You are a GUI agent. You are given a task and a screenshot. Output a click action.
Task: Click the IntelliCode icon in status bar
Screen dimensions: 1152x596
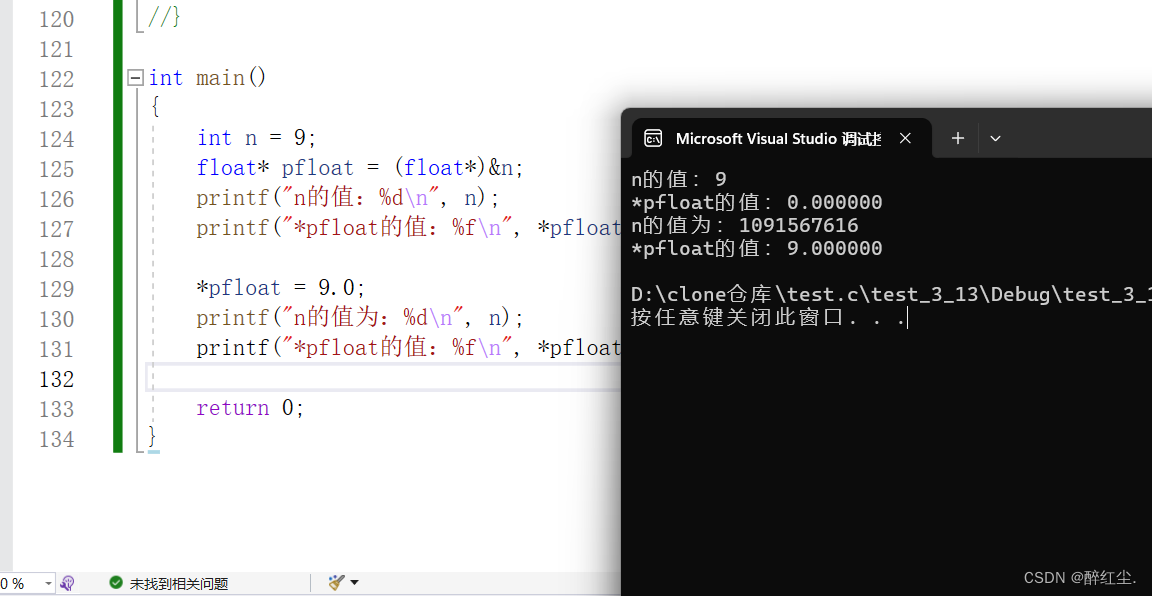[68, 584]
